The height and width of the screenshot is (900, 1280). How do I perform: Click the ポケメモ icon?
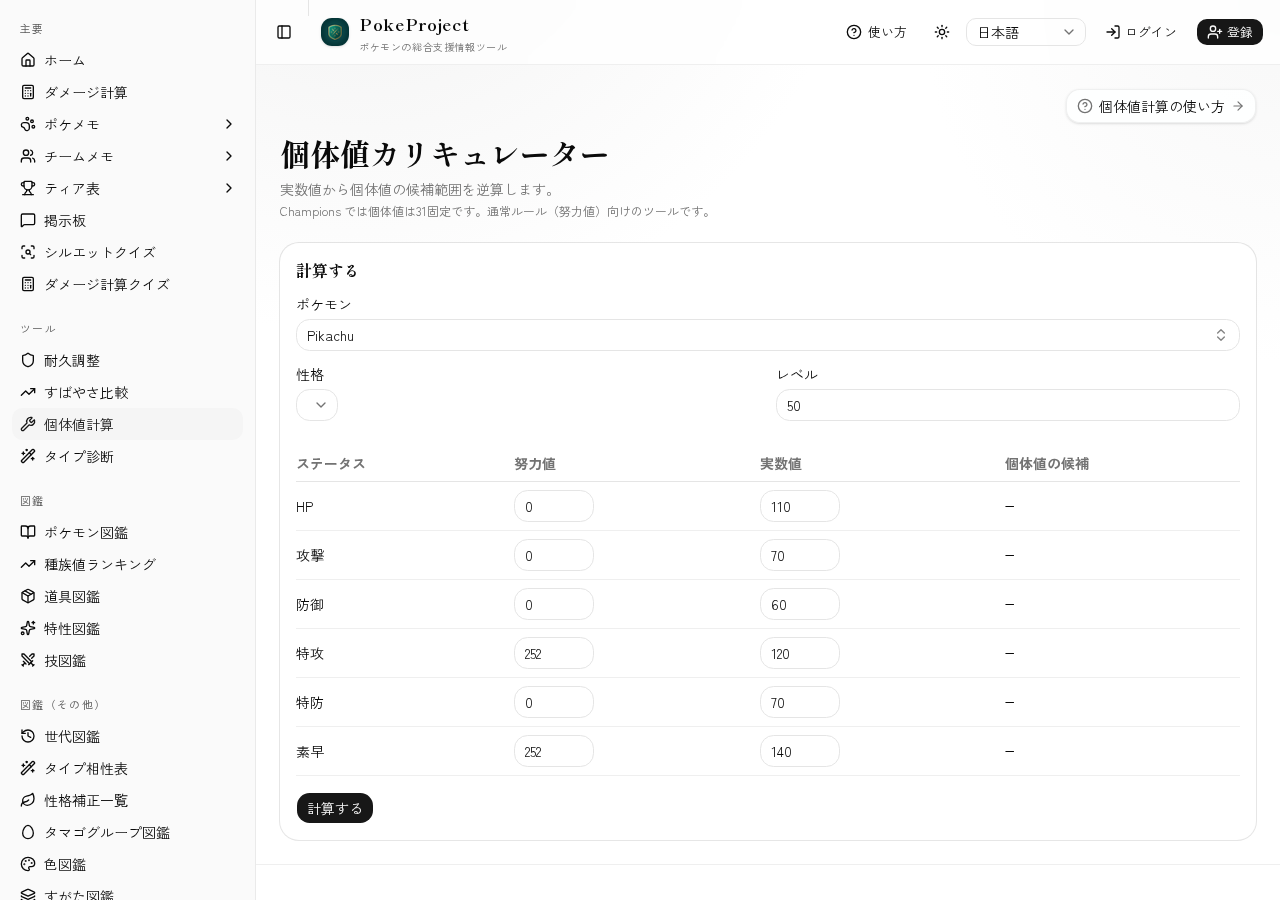point(28,124)
